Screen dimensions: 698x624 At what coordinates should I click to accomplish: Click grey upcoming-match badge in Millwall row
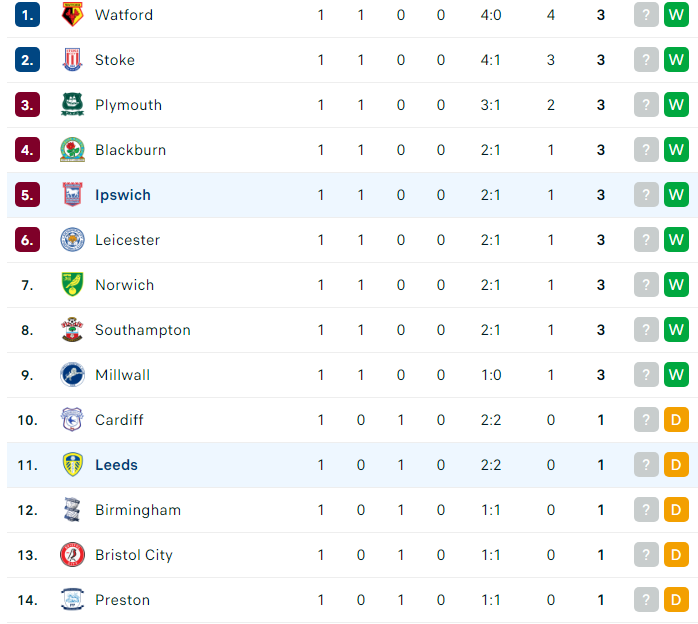click(646, 374)
